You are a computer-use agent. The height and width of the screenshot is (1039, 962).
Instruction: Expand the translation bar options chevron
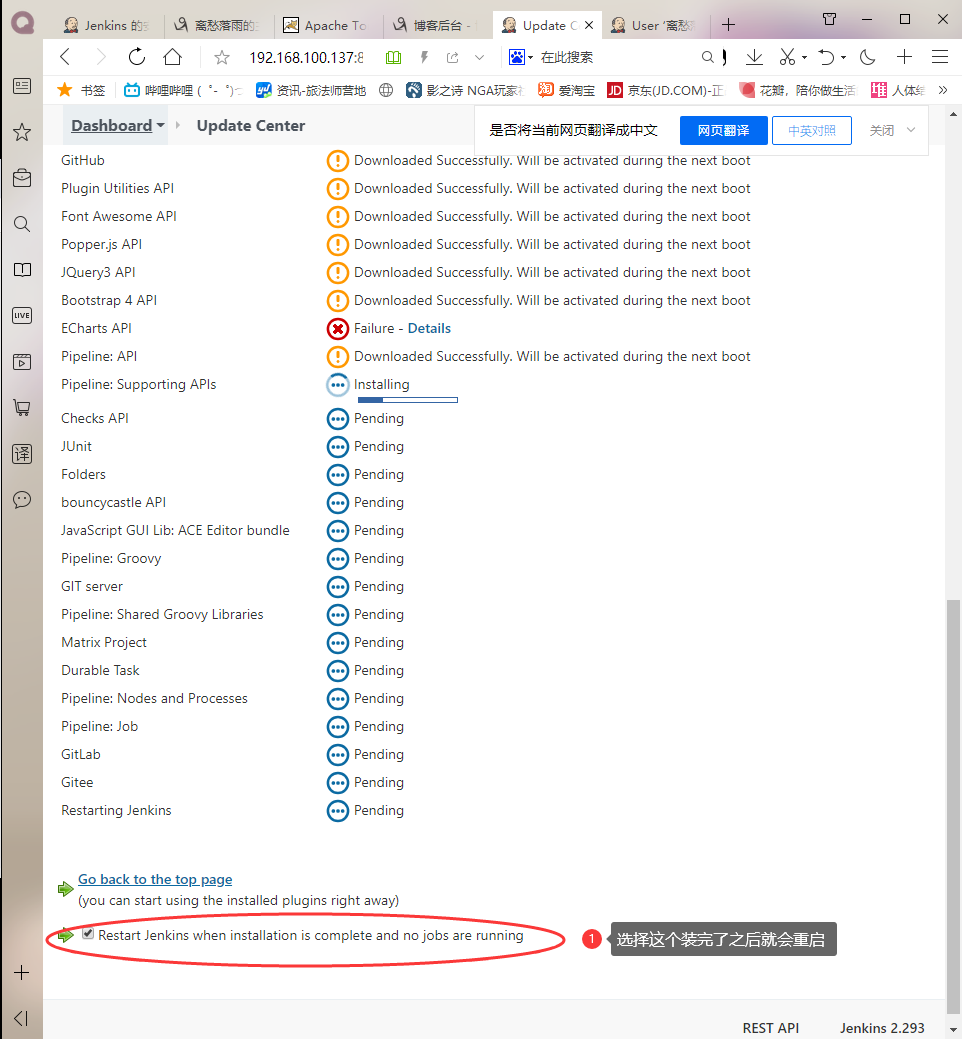click(x=911, y=130)
